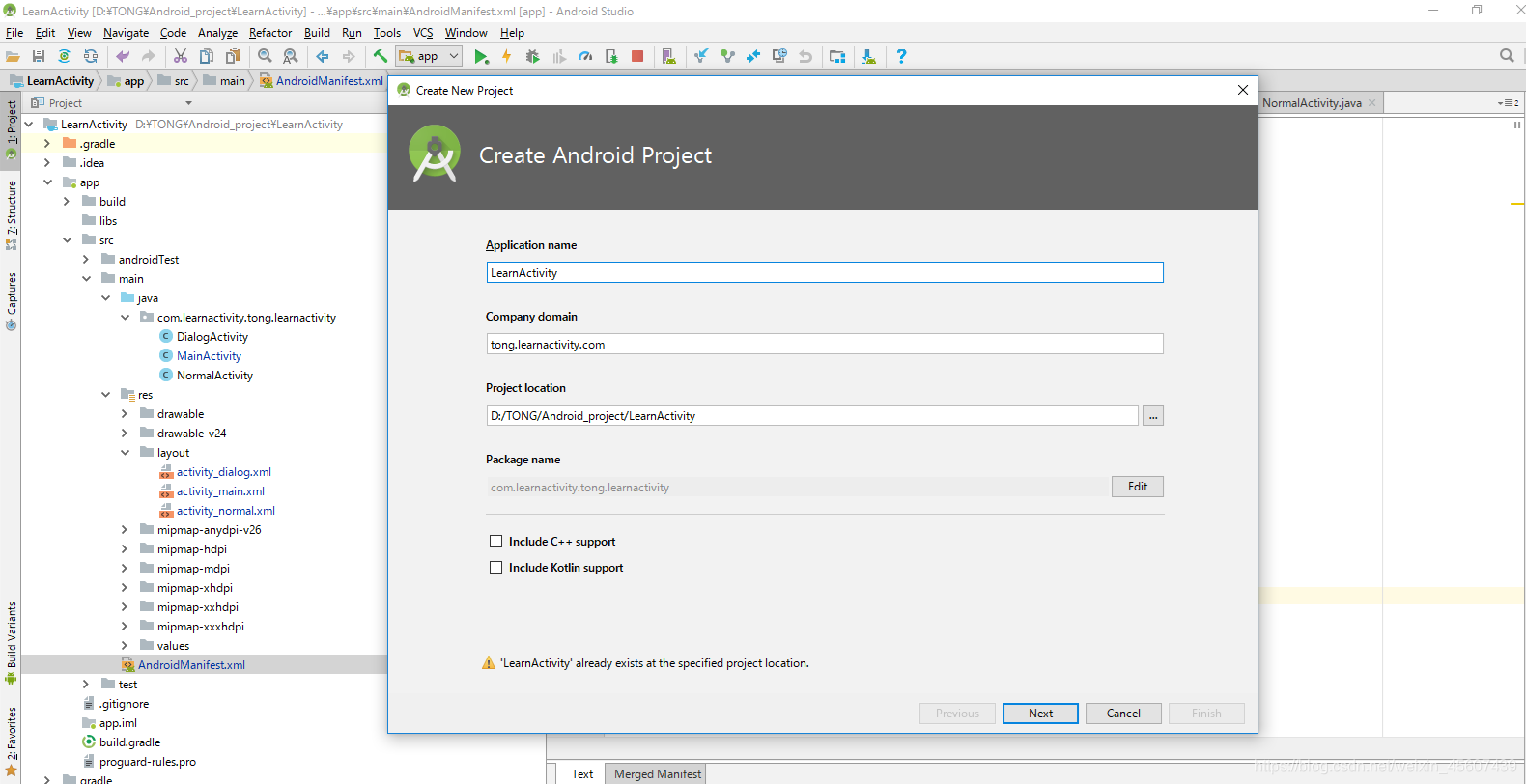This screenshot has height=784, width=1526.
Task: Open Build Variants side panel
Action: point(11,644)
